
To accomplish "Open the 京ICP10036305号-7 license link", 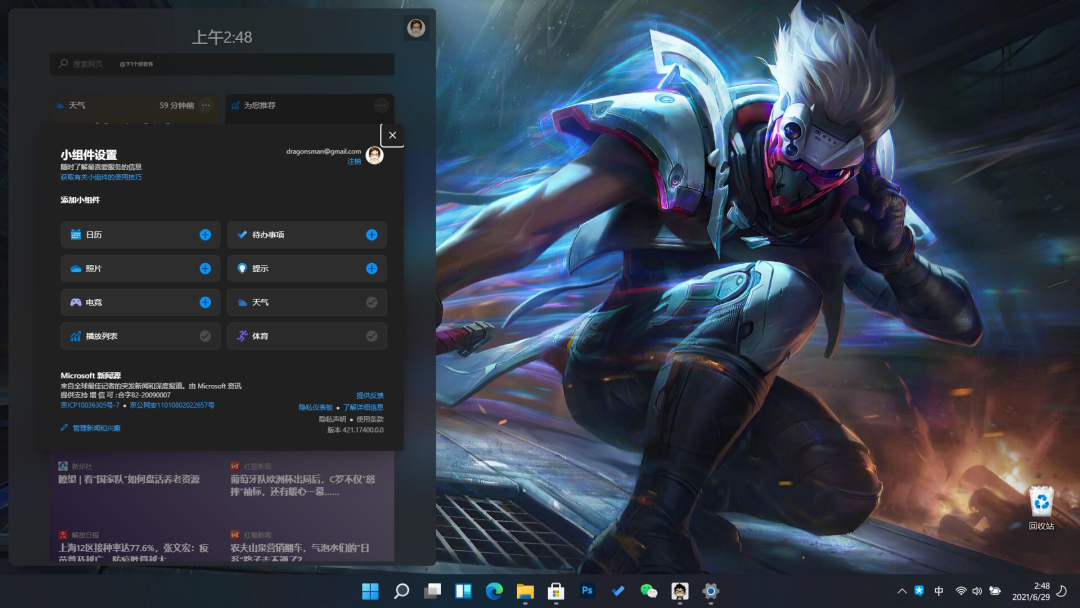I will tap(90, 406).
